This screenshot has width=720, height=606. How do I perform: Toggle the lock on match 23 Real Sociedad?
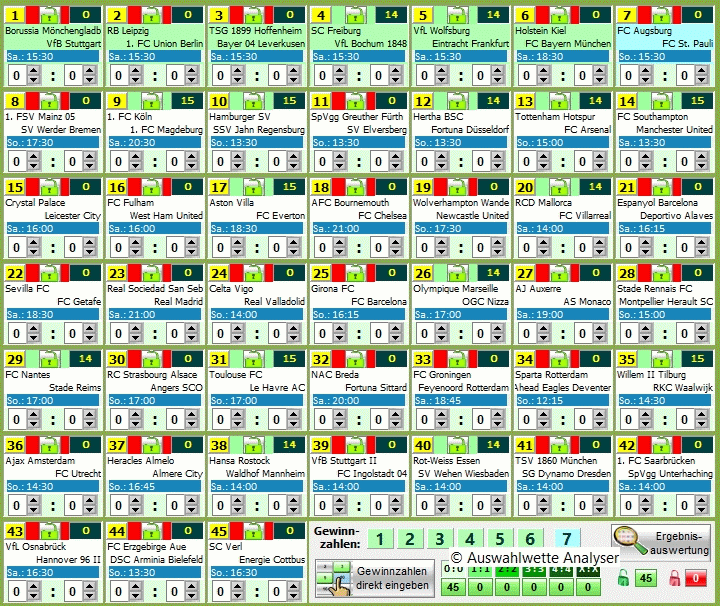click(x=151, y=273)
